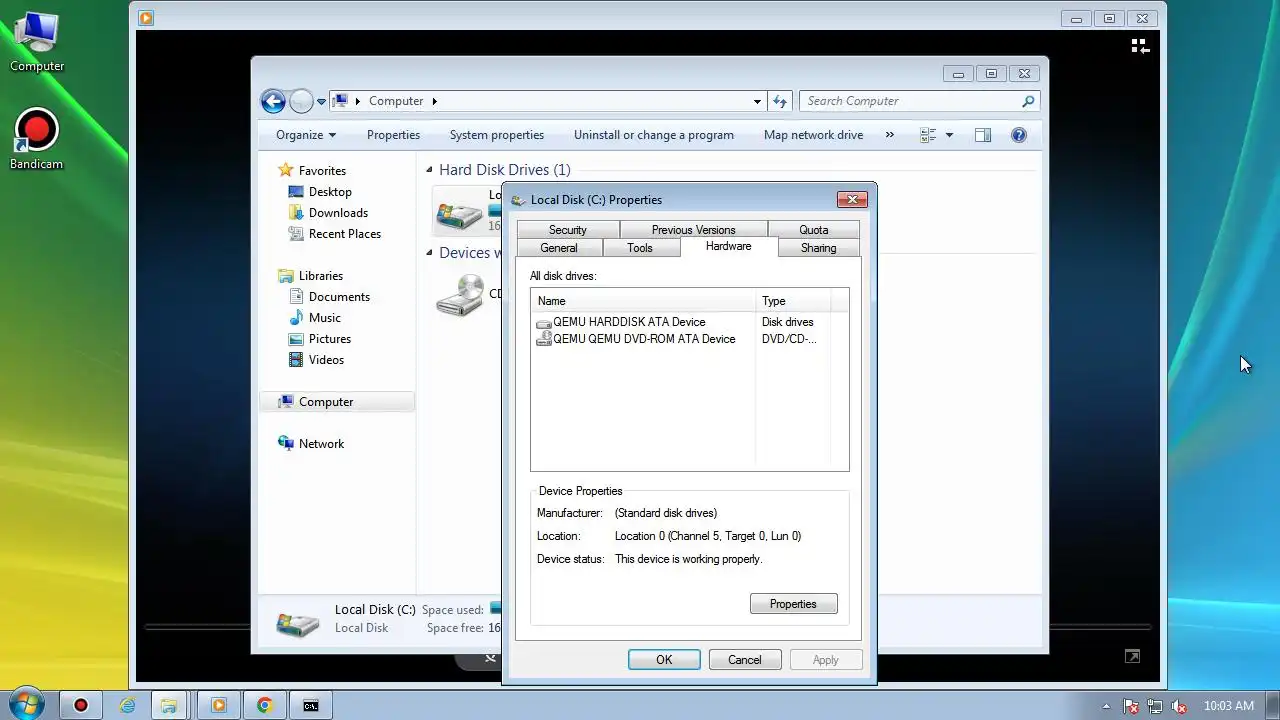This screenshot has width=1280, height=720.
Task: Click the breadcrumb arrow after Computer
Action: point(434,101)
